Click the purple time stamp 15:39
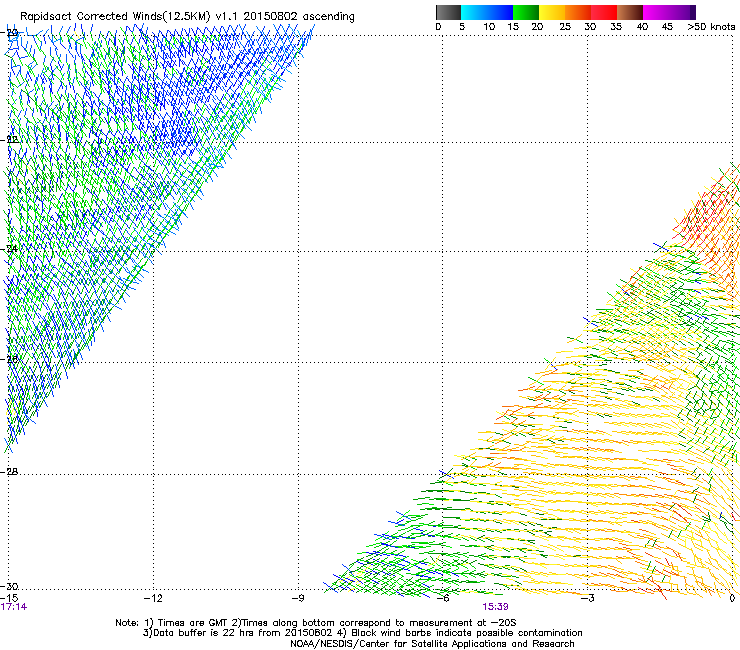Viewport: 740px width, 650px height. (495, 607)
